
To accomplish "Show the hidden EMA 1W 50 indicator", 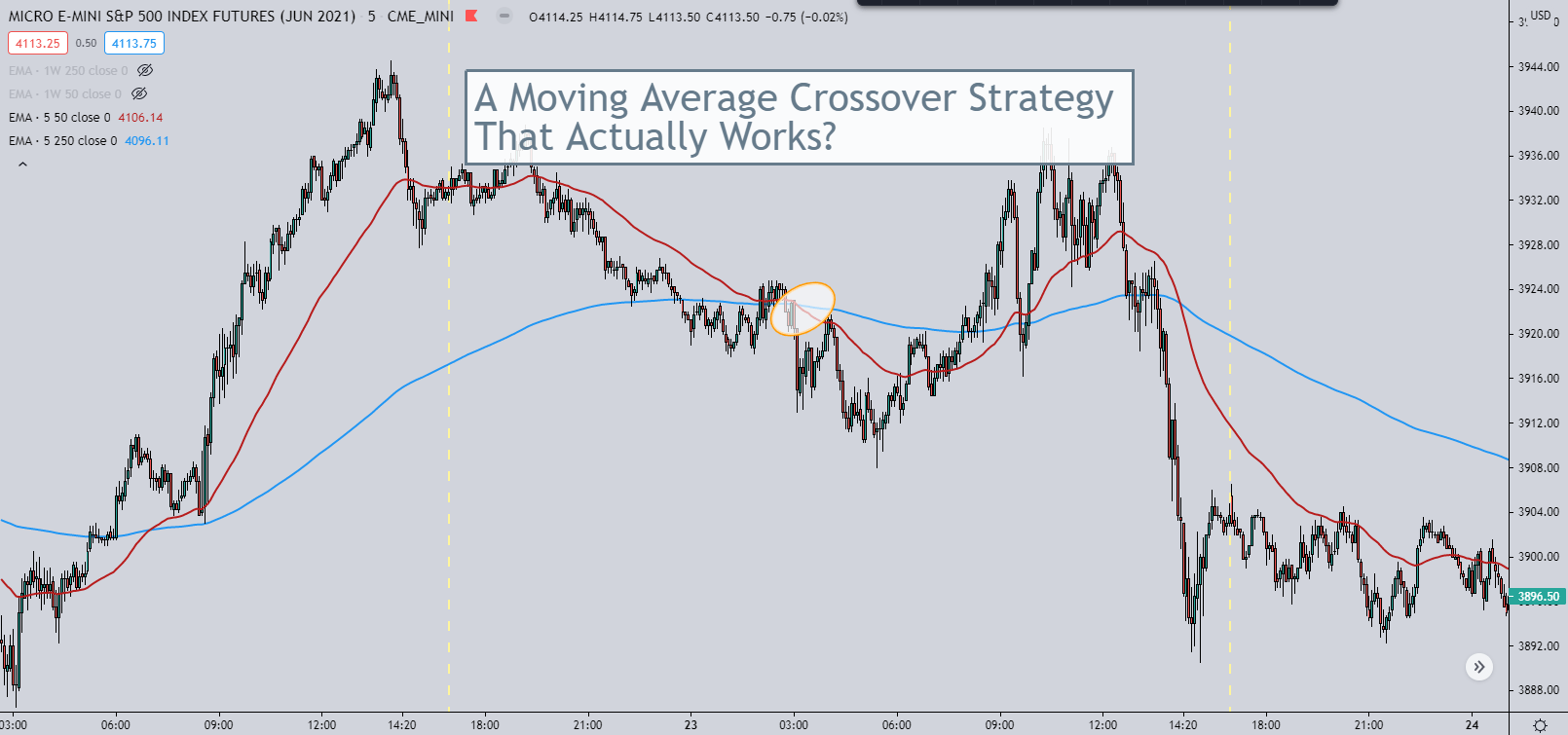I will (139, 93).
